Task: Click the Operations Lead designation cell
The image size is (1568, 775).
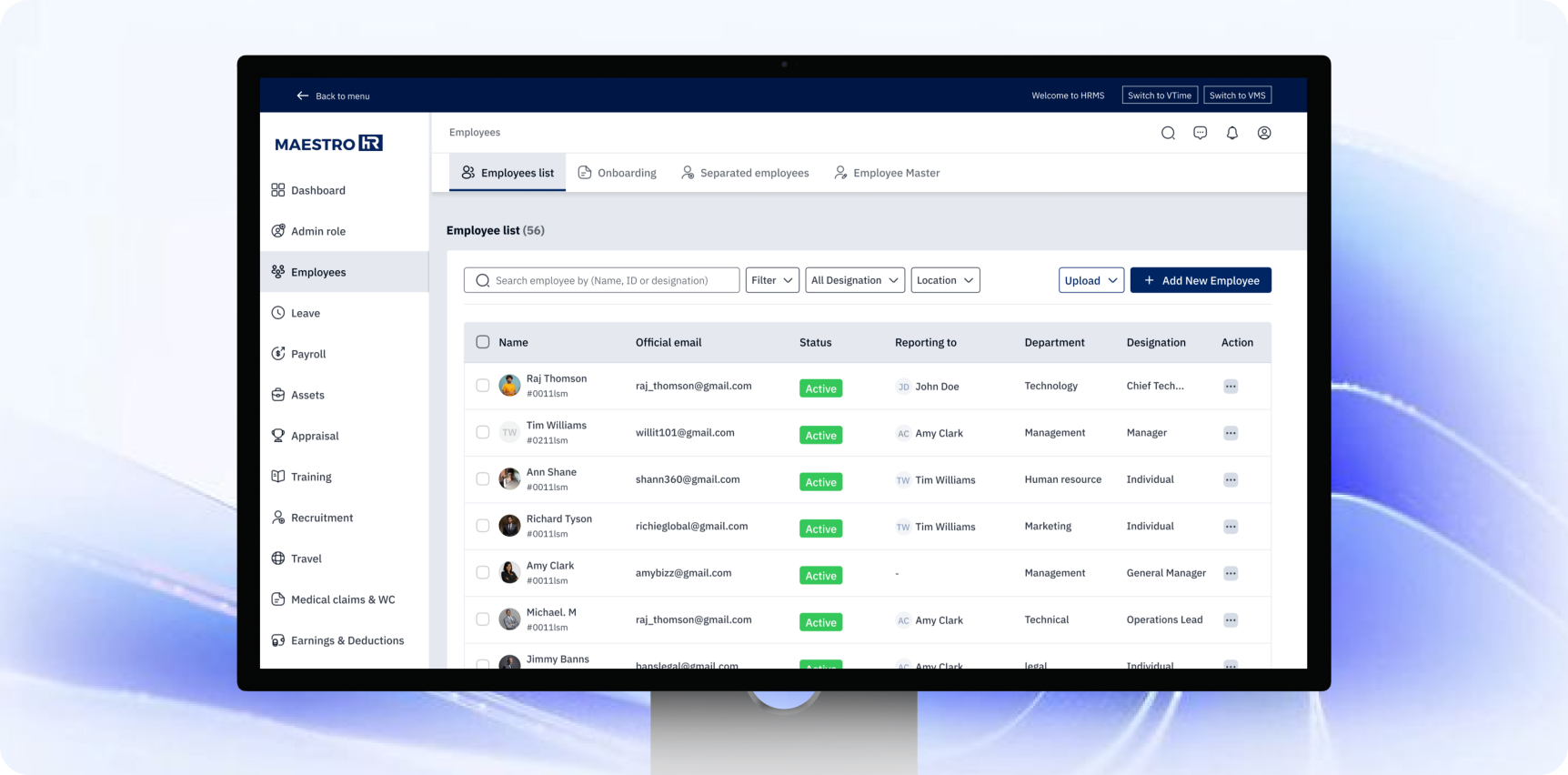Action: tap(1164, 619)
